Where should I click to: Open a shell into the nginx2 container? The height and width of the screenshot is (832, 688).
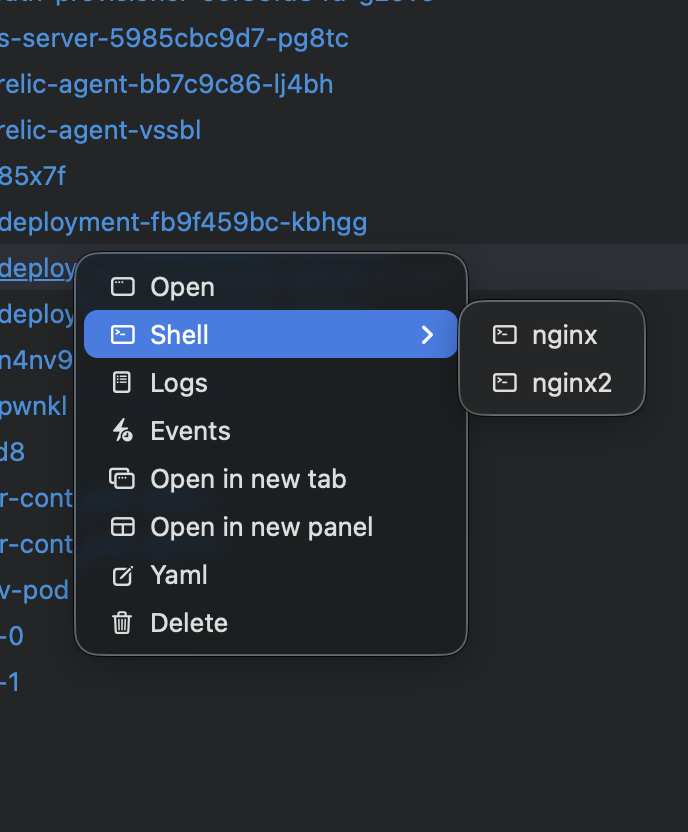pos(570,382)
